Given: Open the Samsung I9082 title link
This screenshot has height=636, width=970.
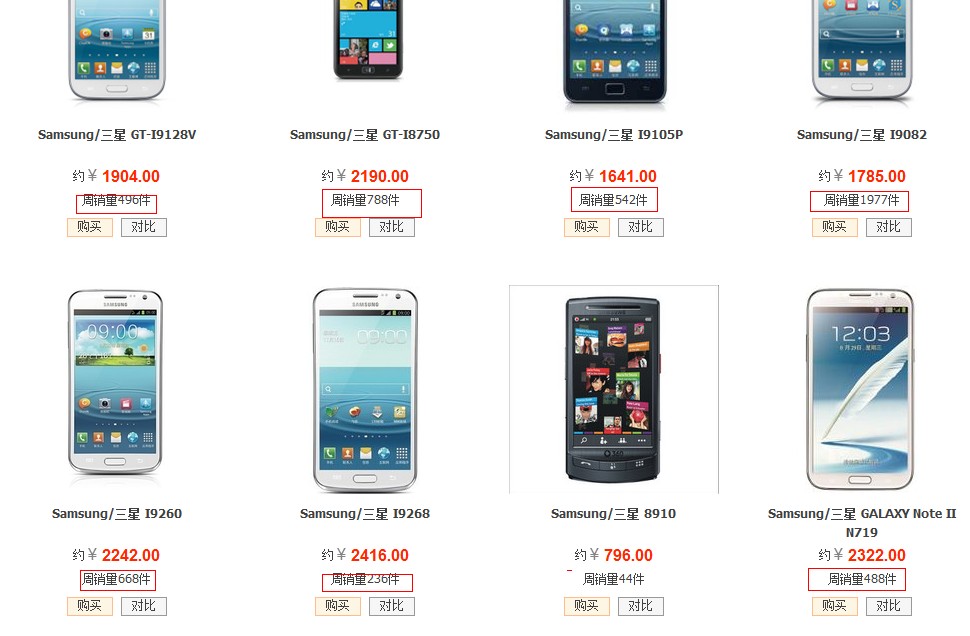Looking at the screenshot, I should pos(862,135).
